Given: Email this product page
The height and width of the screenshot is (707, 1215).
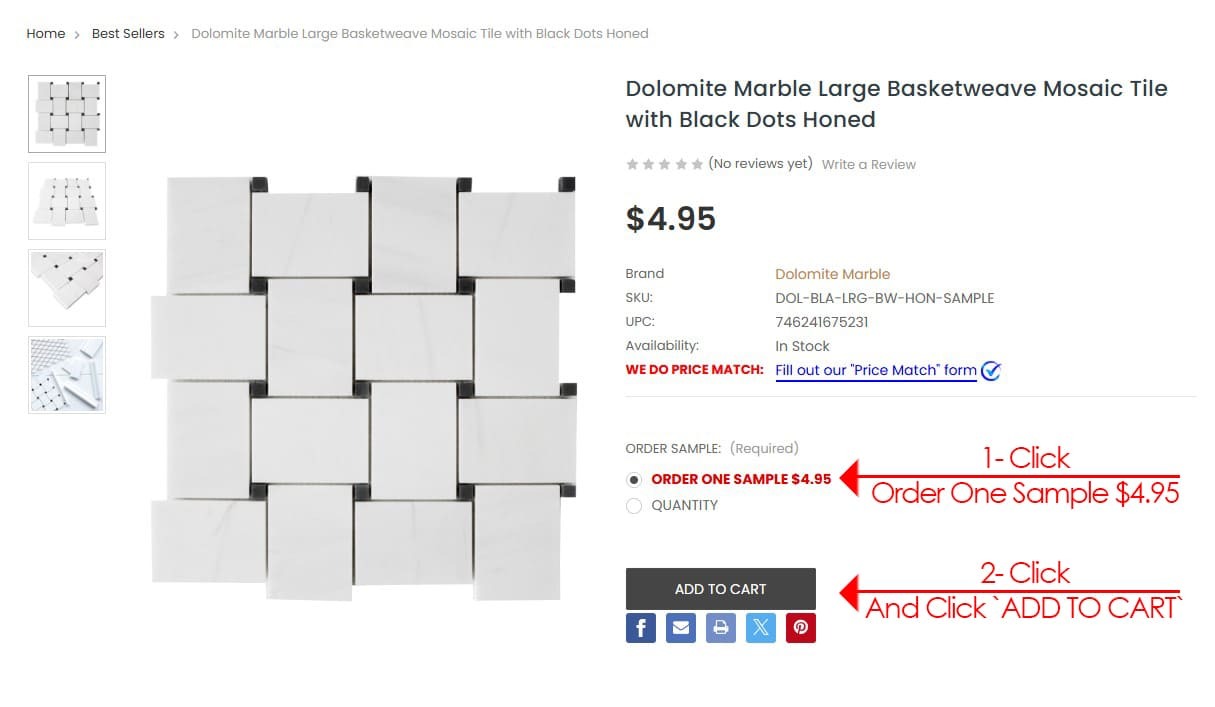Looking at the screenshot, I should coord(681,628).
